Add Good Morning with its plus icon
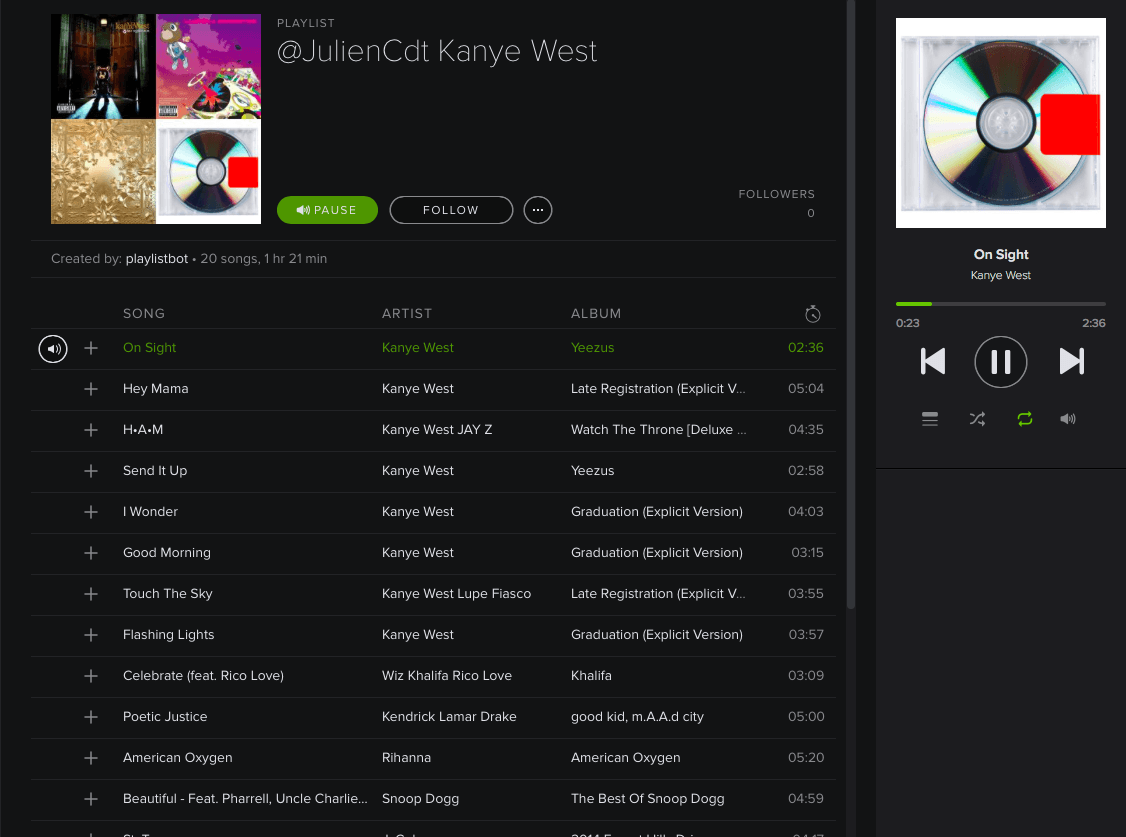 [91, 553]
